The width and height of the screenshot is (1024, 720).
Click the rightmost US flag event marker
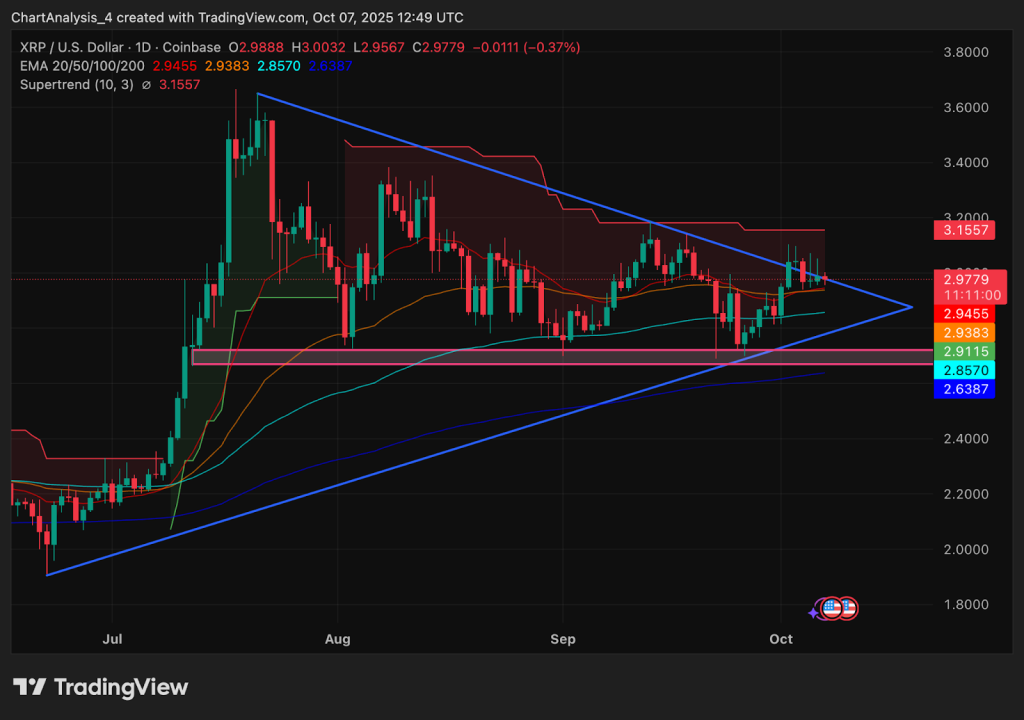coord(848,607)
